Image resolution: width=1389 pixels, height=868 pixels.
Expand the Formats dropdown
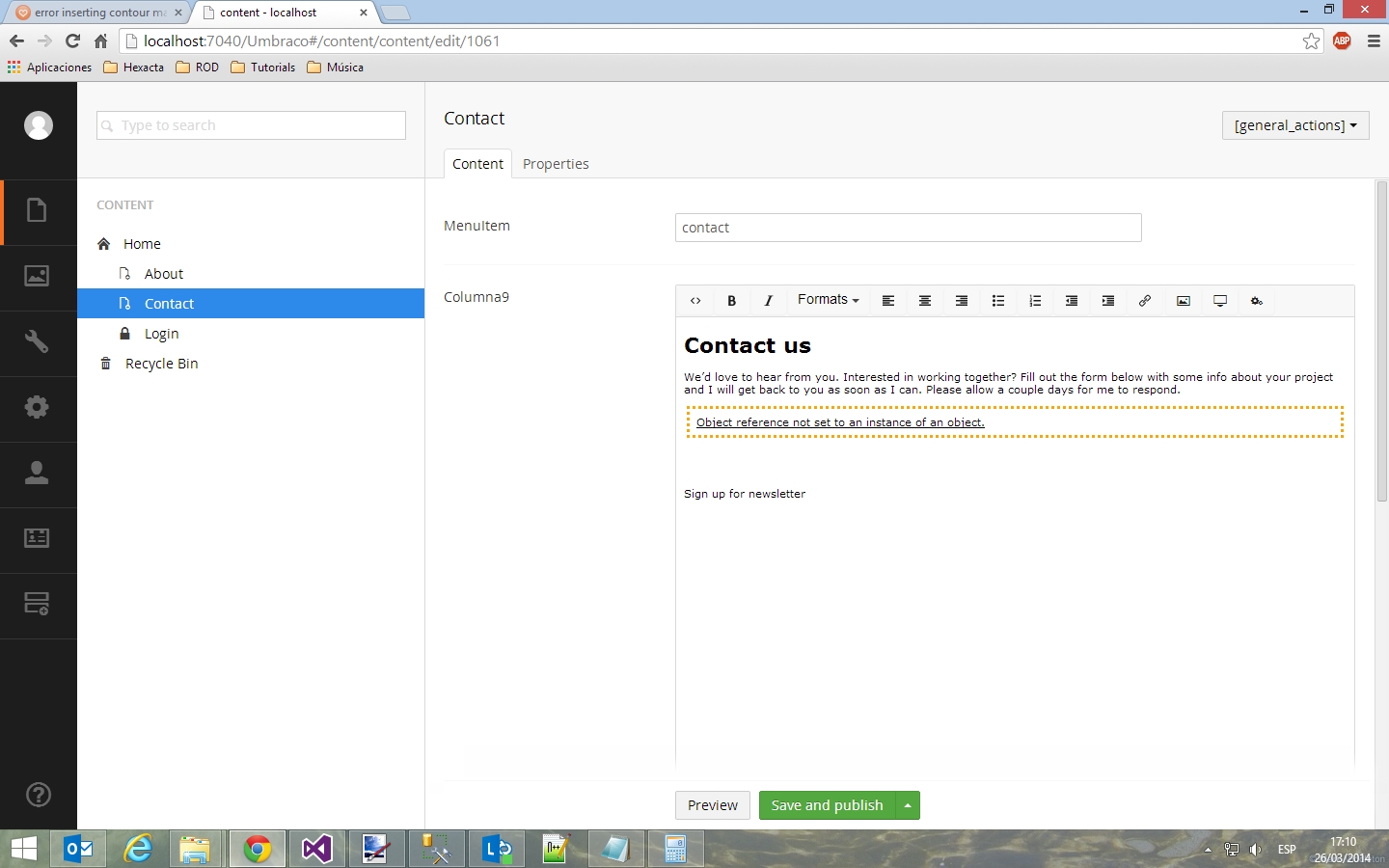(828, 300)
